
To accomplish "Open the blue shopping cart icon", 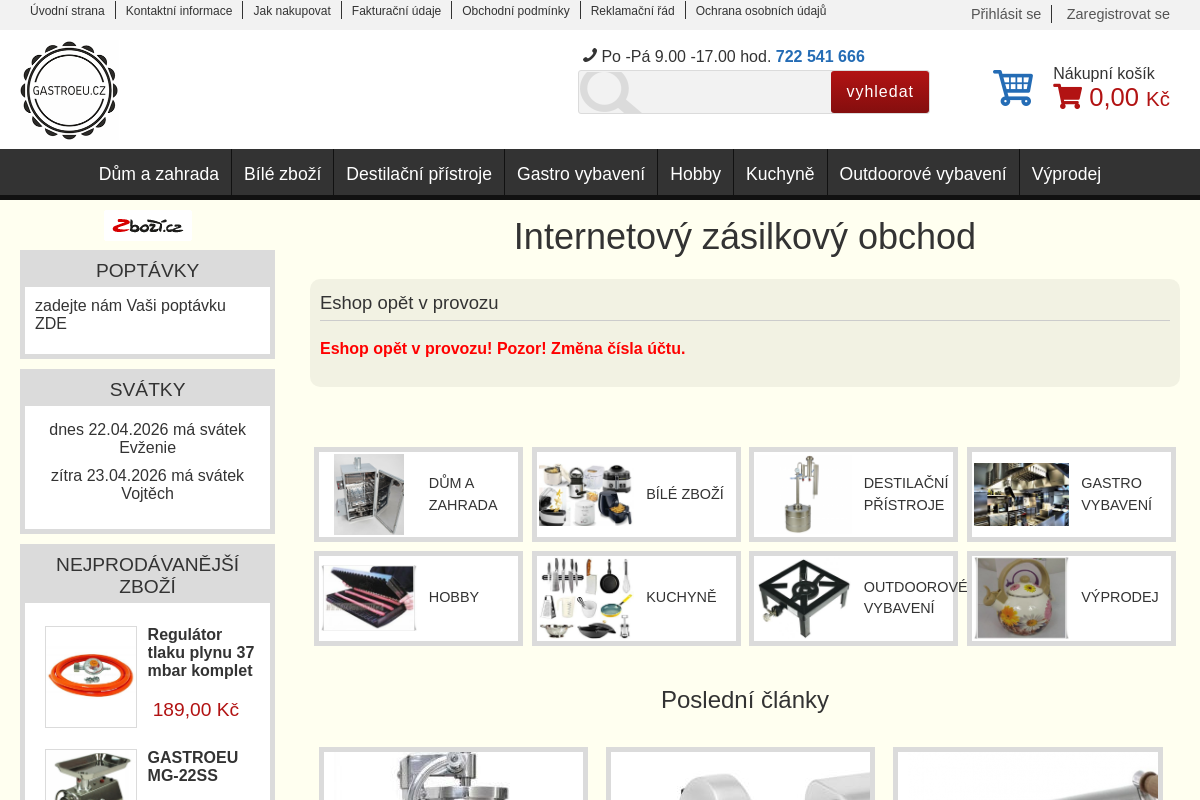I will [x=1012, y=88].
